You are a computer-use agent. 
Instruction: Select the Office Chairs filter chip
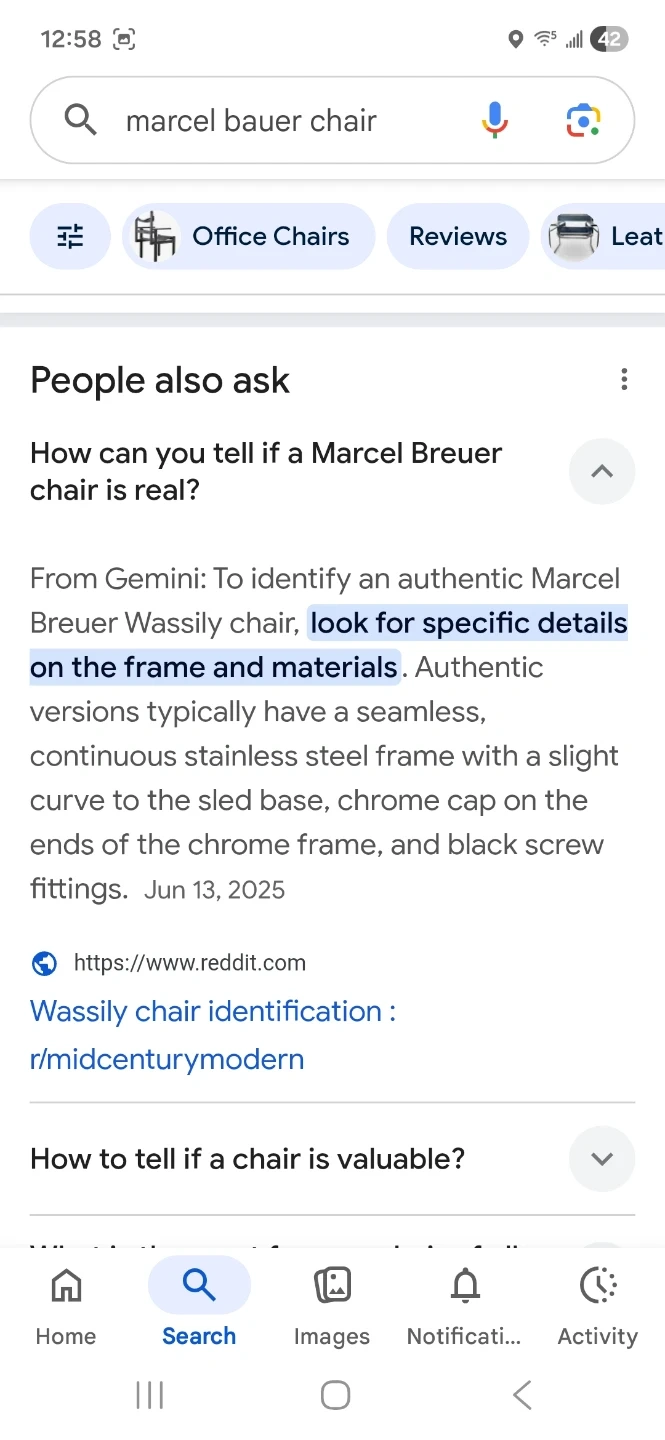click(x=248, y=237)
